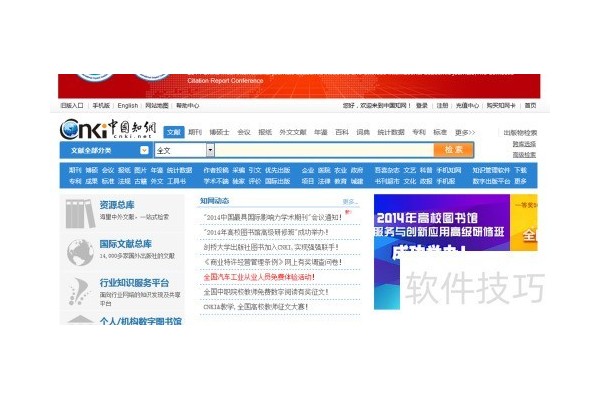Select the 文献 search tab
Viewport: 600px width, 400px height.
174,132
